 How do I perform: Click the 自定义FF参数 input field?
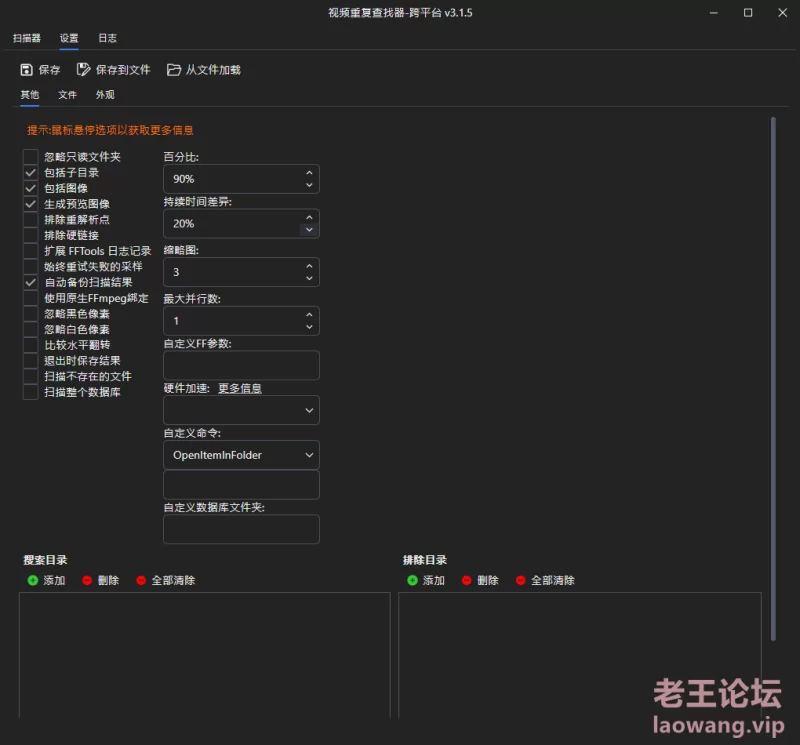(x=241, y=365)
